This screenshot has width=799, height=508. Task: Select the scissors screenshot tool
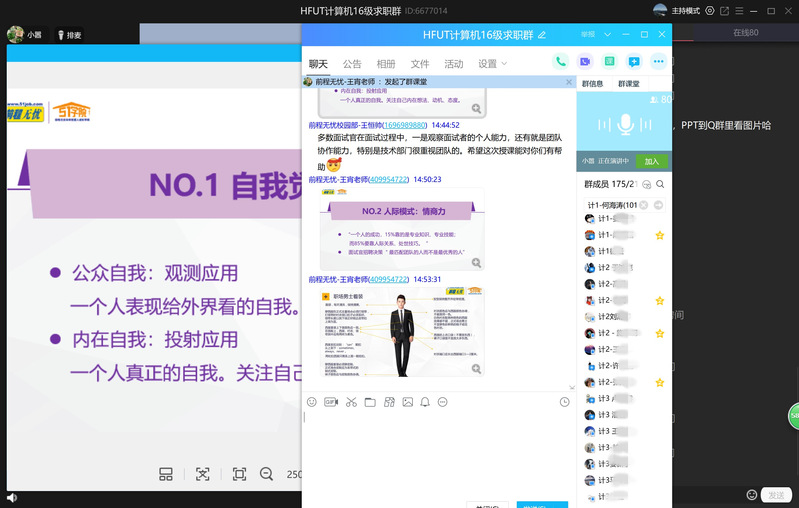[351, 402]
